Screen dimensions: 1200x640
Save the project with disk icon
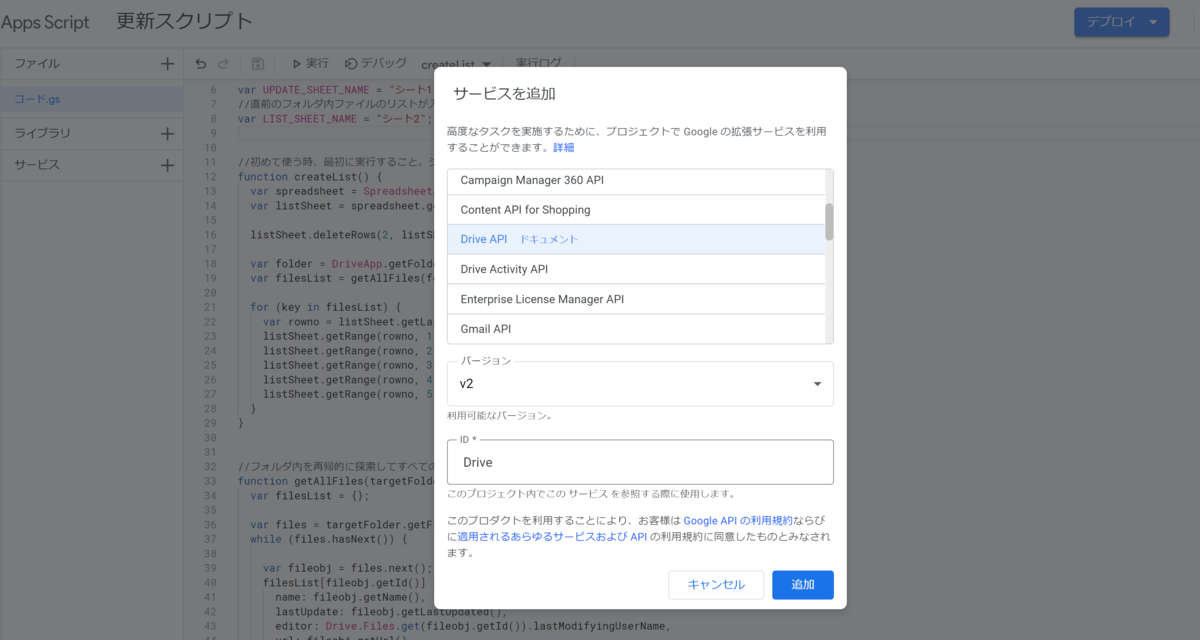pos(257,64)
